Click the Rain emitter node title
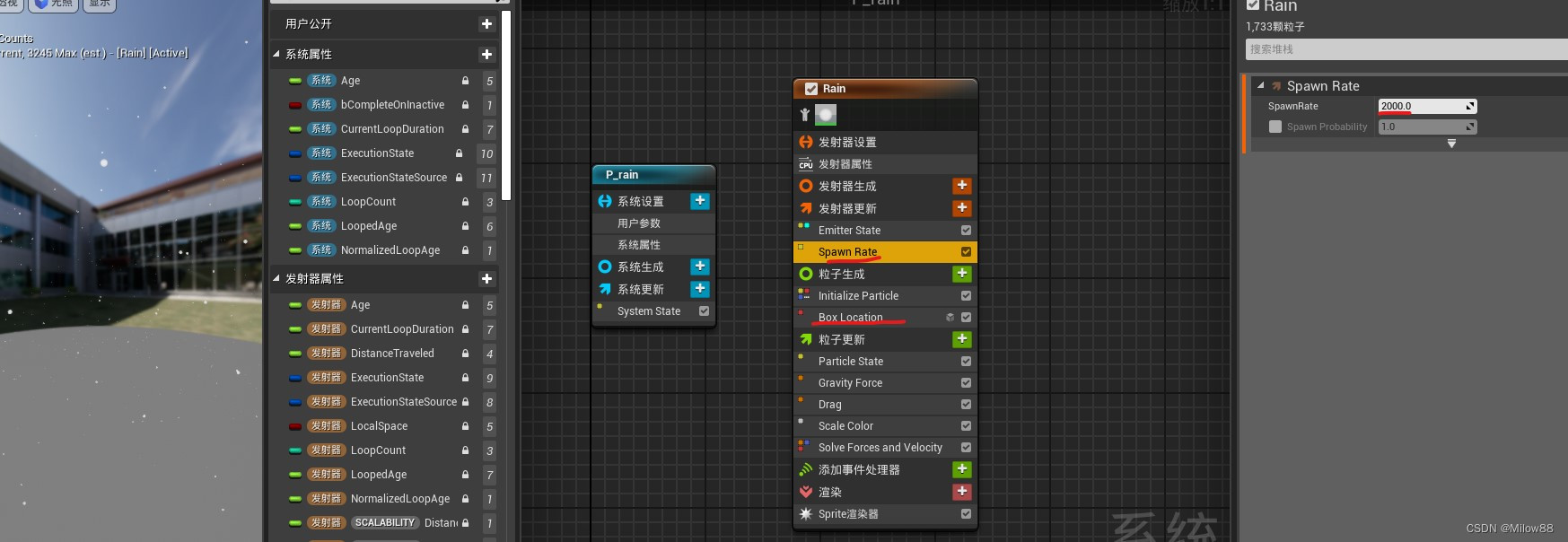Viewport: 1568px width, 542px height. (834, 89)
